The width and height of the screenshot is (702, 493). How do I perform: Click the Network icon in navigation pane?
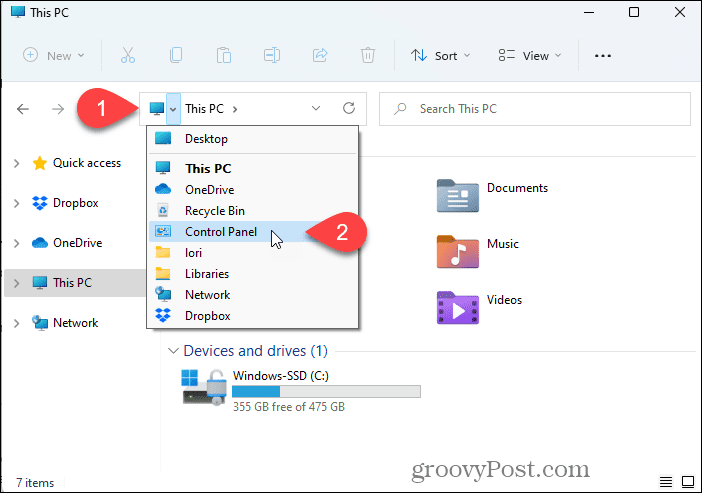pos(40,323)
